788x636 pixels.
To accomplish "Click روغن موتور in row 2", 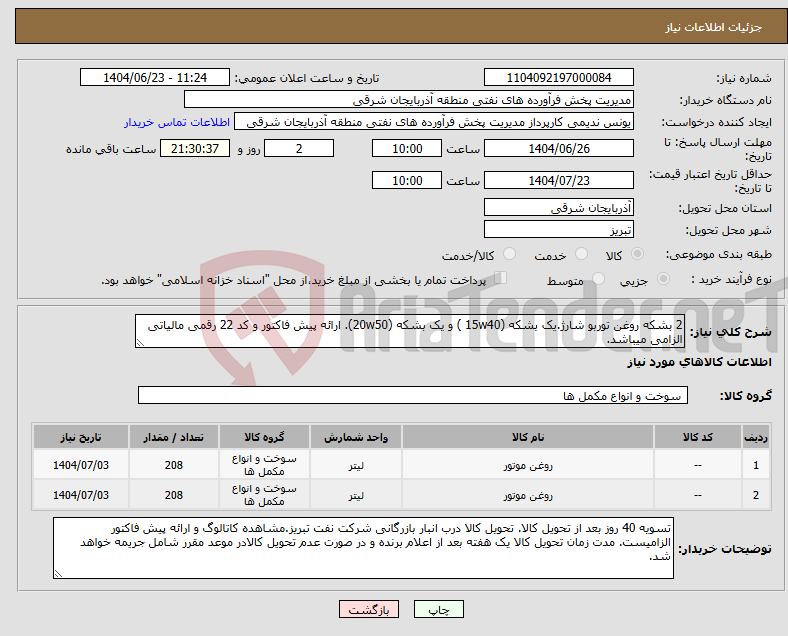I will click(x=528, y=496).
